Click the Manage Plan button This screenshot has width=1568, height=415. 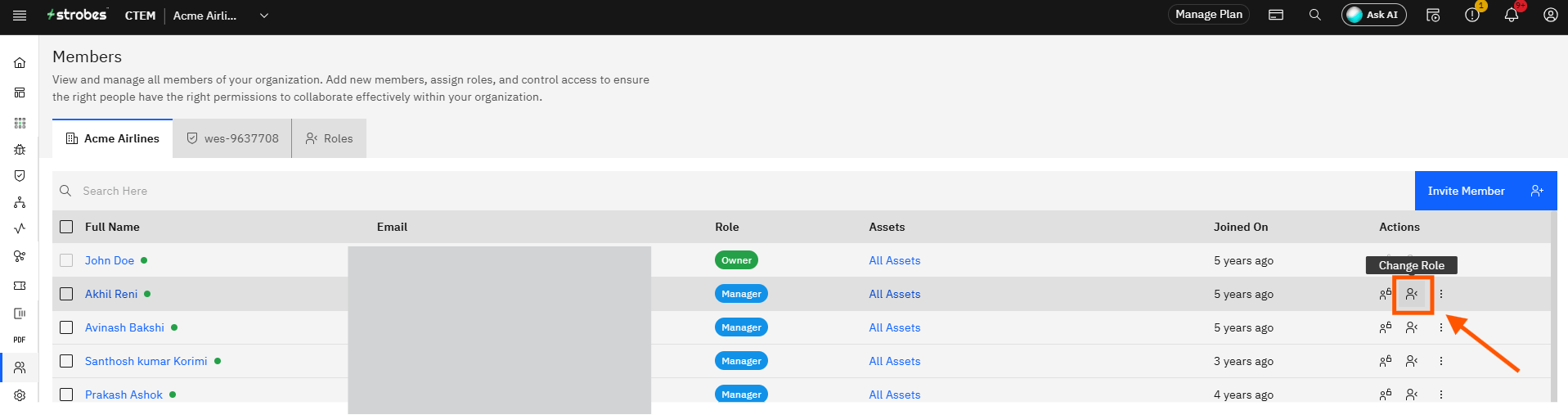click(x=1209, y=15)
